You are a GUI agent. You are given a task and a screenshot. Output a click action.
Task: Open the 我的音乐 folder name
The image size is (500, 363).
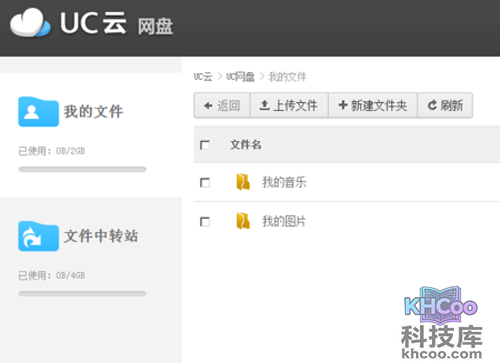click(284, 182)
